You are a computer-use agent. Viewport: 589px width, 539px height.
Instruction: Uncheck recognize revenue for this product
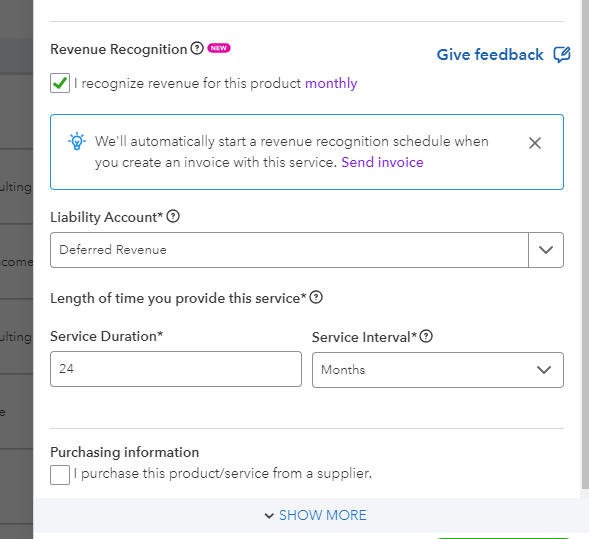click(60, 83)
